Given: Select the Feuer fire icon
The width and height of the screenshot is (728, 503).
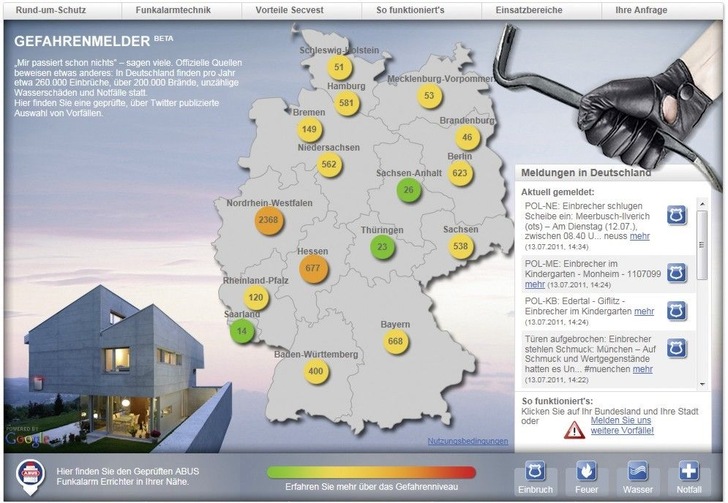Looking at the screenshot, I should (x=586, y=471).
